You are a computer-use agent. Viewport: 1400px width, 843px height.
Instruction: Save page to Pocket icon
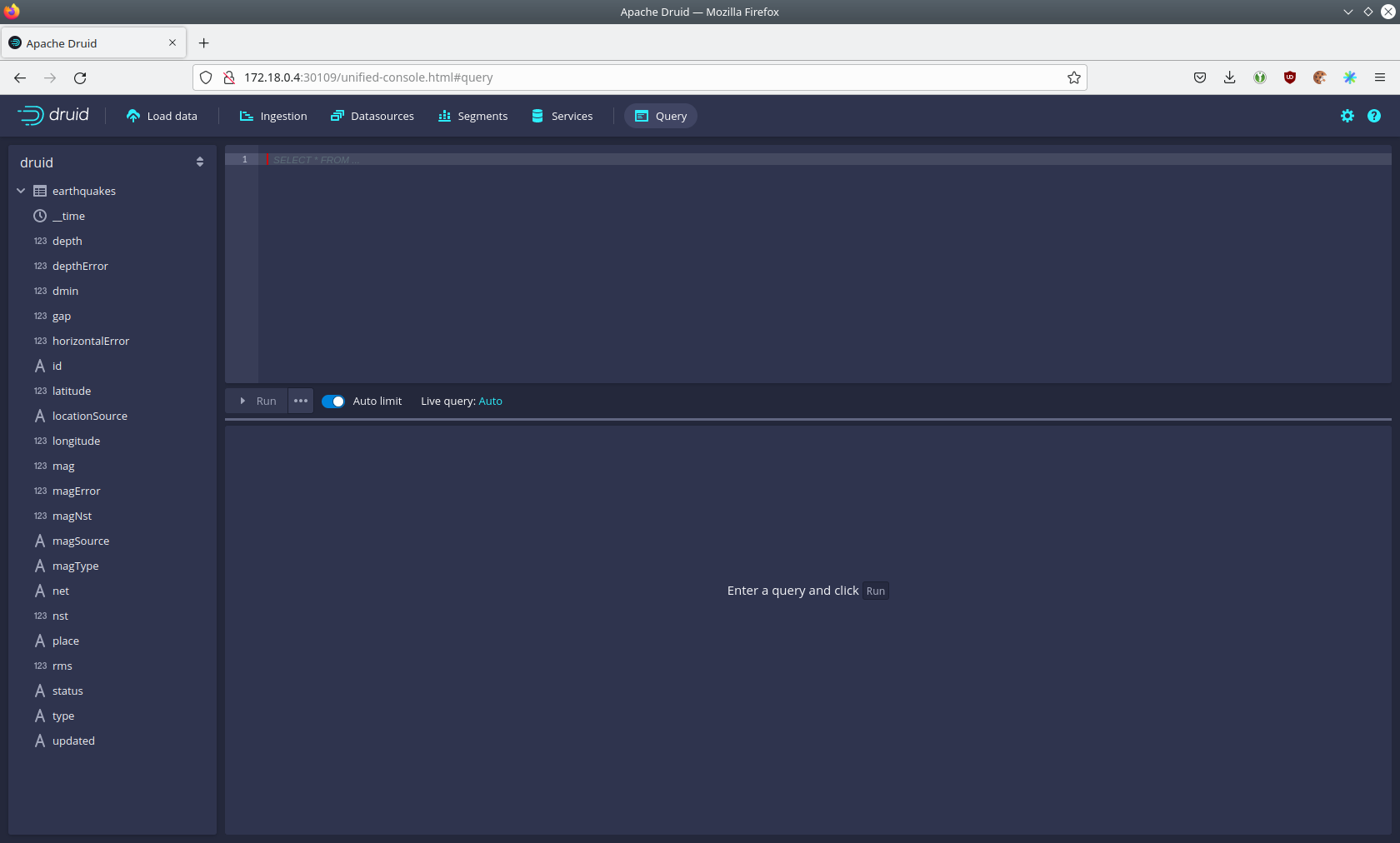pos(1199,77)
